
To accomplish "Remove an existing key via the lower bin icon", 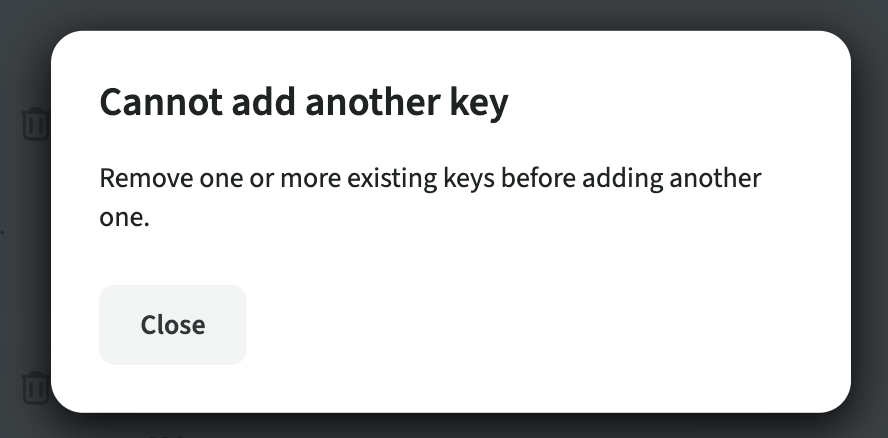I will 35,387.
